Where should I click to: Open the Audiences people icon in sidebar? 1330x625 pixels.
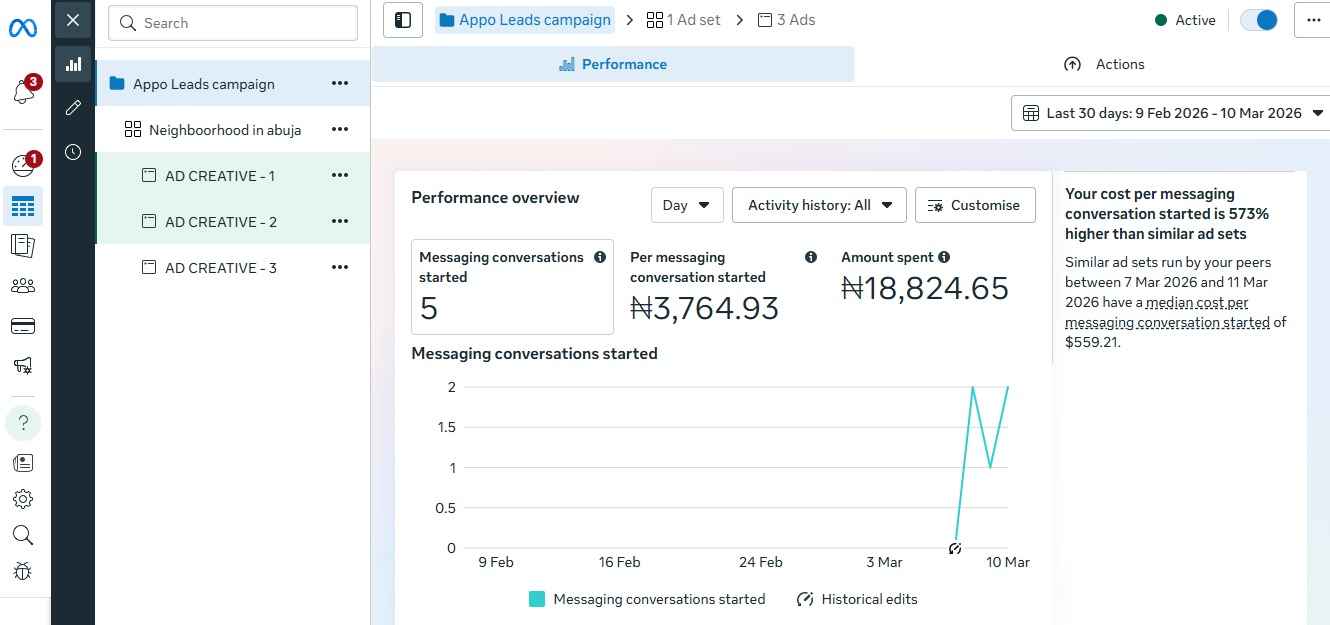[23, 286]
